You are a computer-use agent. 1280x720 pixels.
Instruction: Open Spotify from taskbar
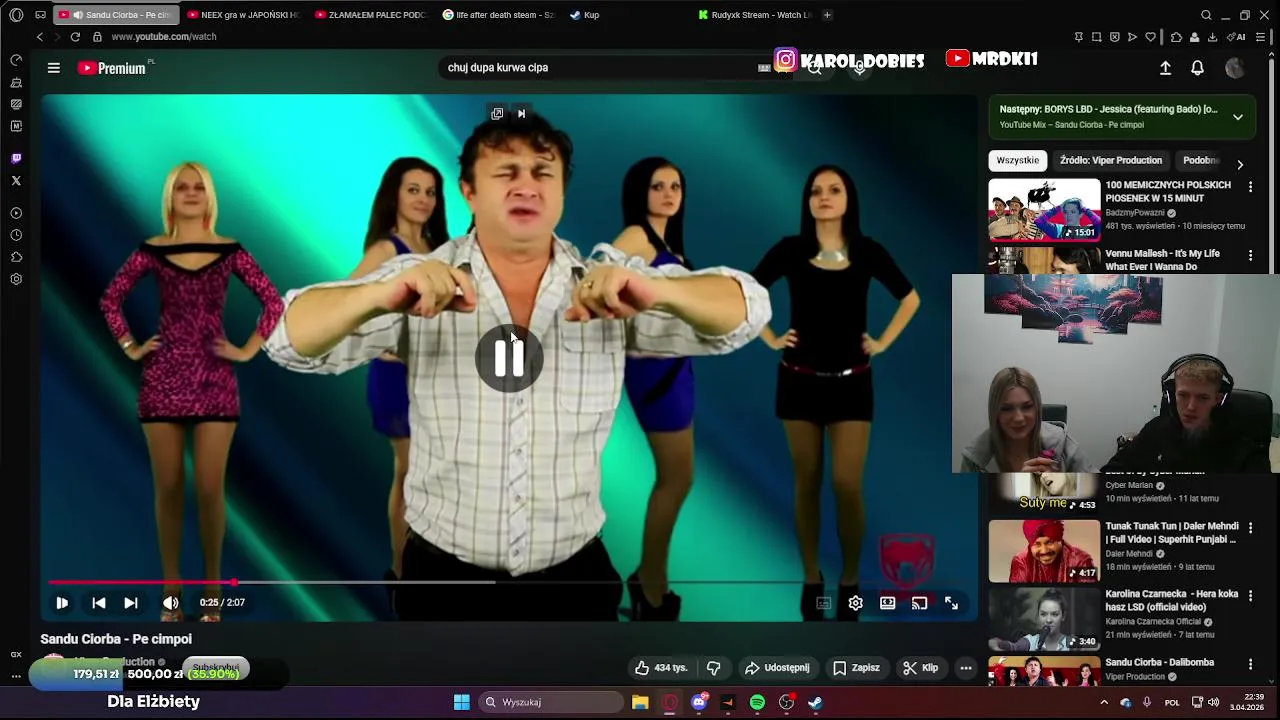coord(757,702)
